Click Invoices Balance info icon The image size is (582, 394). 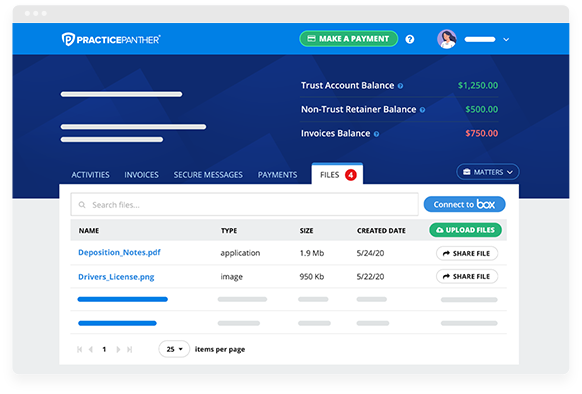pyautogui.click(x=376, y=134)
